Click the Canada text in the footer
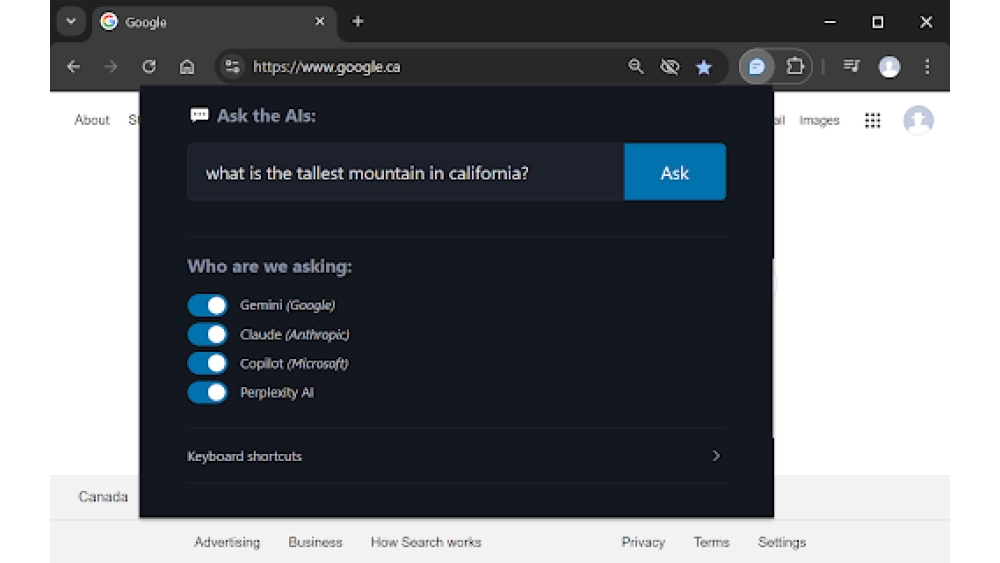Screen dimensions: 1000x563 103,496
